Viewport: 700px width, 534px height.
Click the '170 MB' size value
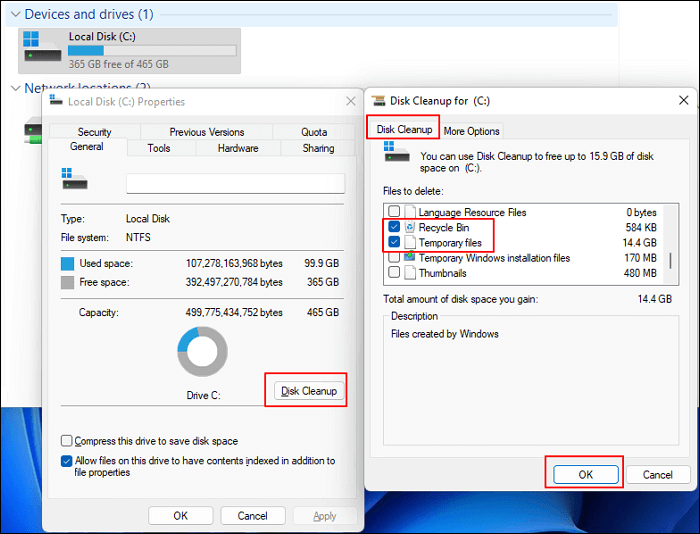pyautogui.click(x=641, y=258)
